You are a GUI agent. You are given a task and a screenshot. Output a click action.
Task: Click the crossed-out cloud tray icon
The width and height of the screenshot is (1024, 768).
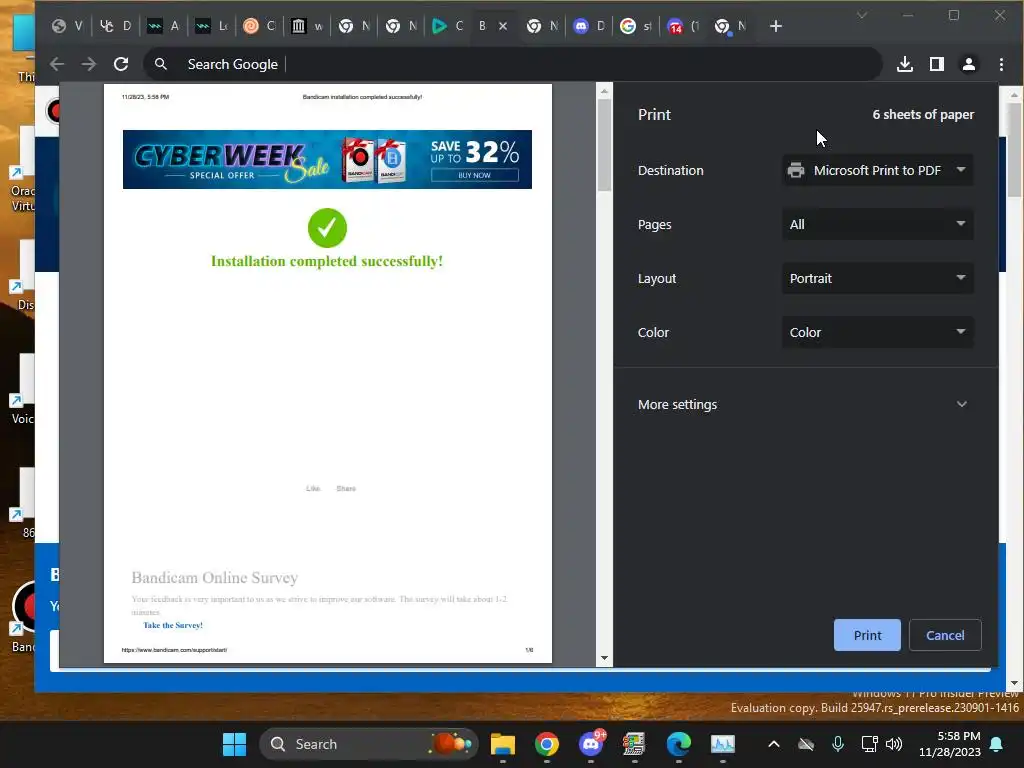(806, 744)
